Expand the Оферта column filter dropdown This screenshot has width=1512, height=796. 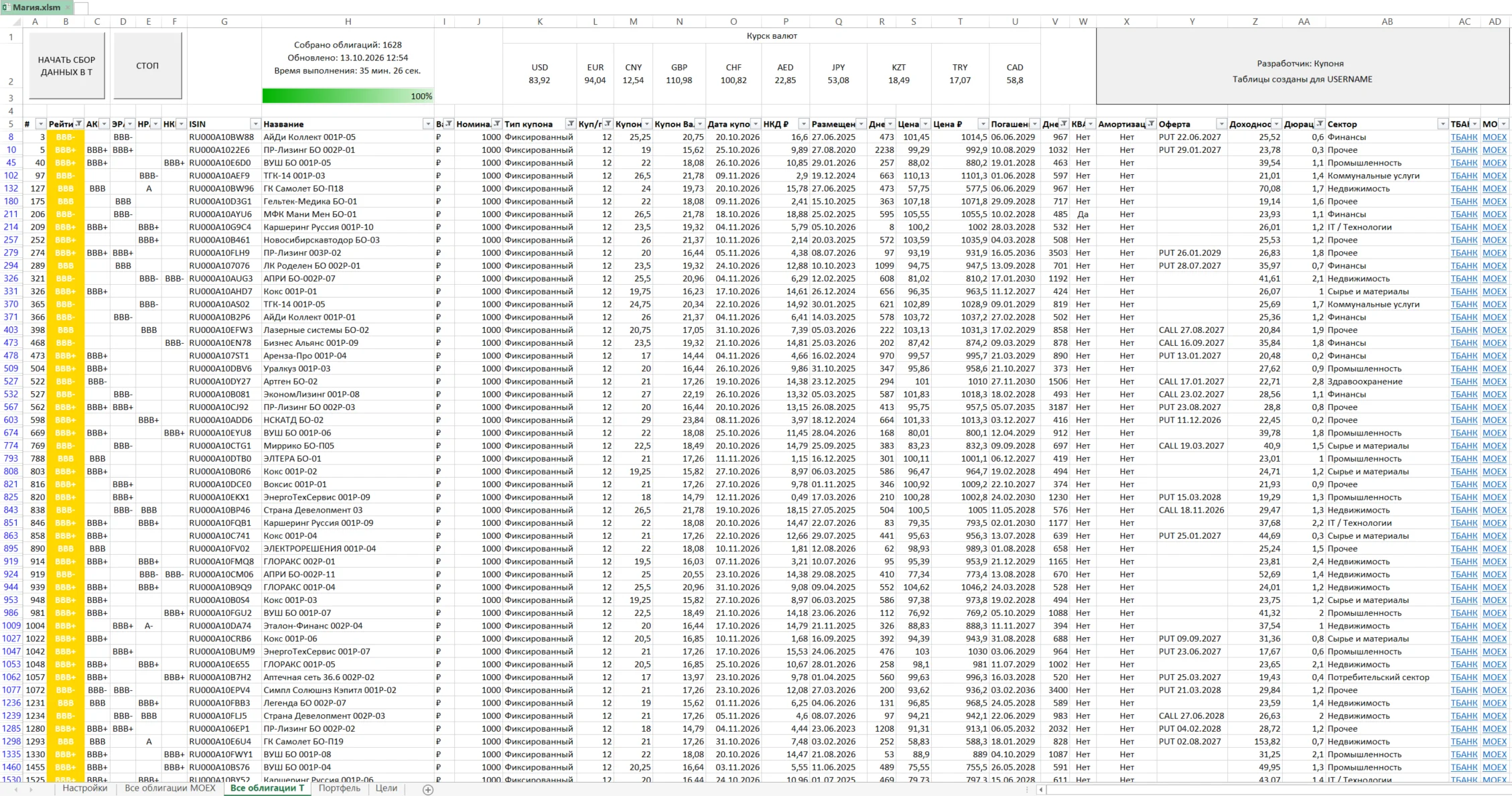(x=1221, y=124)
